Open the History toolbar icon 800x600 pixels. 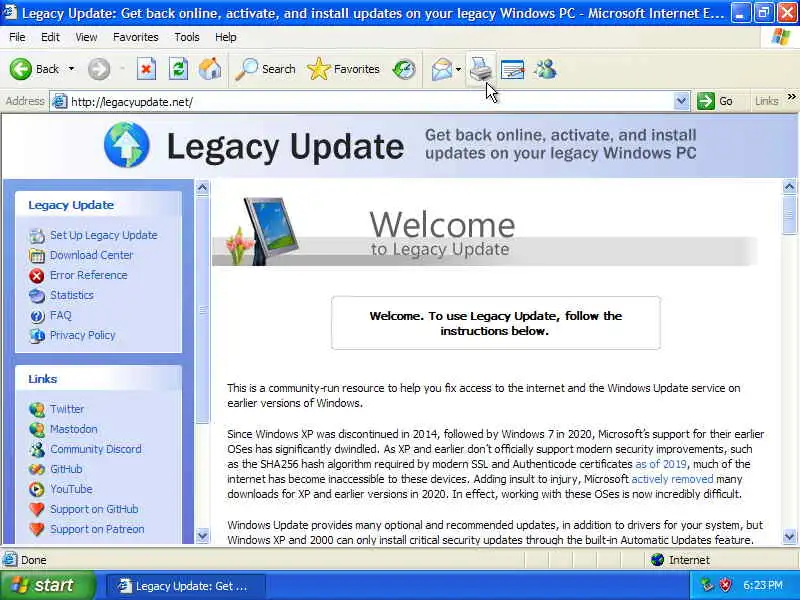coord(404,69)
